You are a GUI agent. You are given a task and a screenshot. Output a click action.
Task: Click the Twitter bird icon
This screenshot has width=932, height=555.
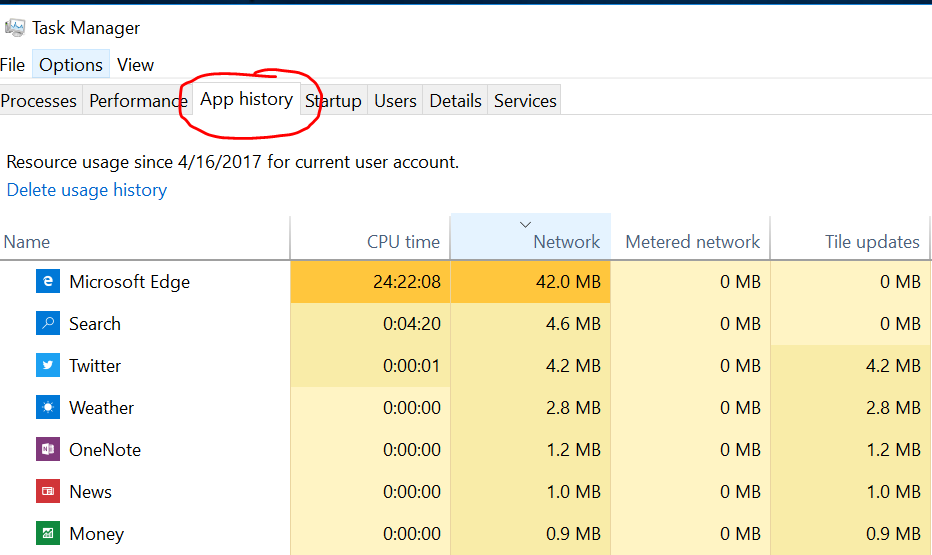[x=48, y=365]
